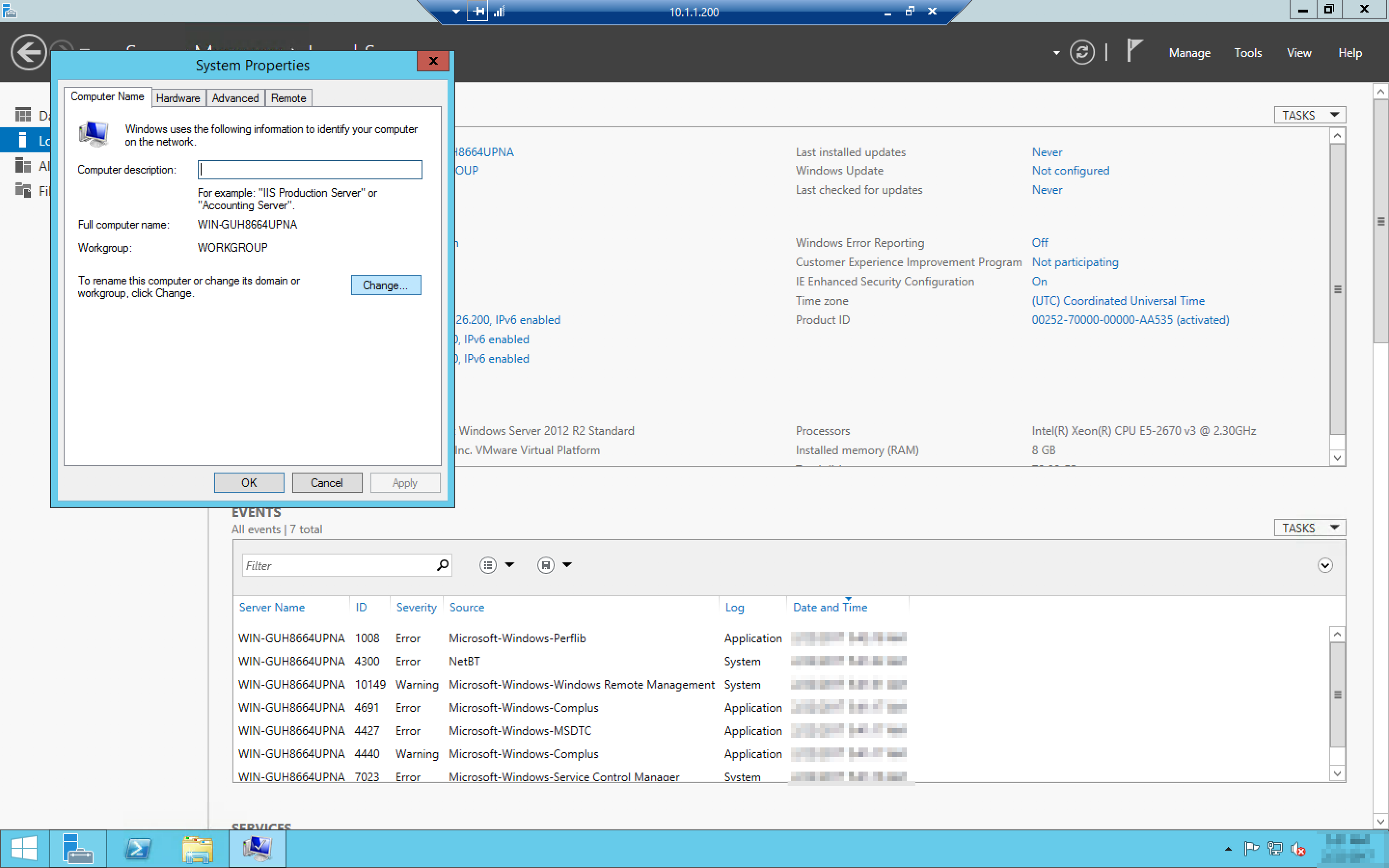1389x868 pixels.
Task: Click the search magnifier in events filter
Action: tap(442, 566)
